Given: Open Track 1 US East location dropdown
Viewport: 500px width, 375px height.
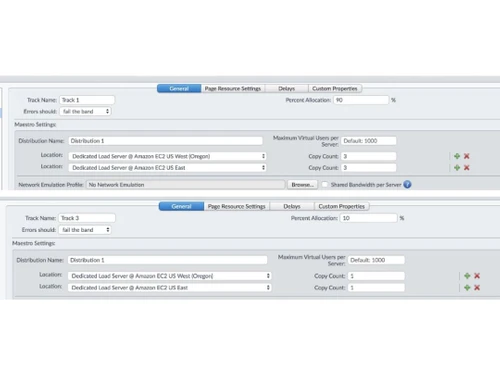Looking at the screenshot, I should pyautogui.click(x=167, y=168).
